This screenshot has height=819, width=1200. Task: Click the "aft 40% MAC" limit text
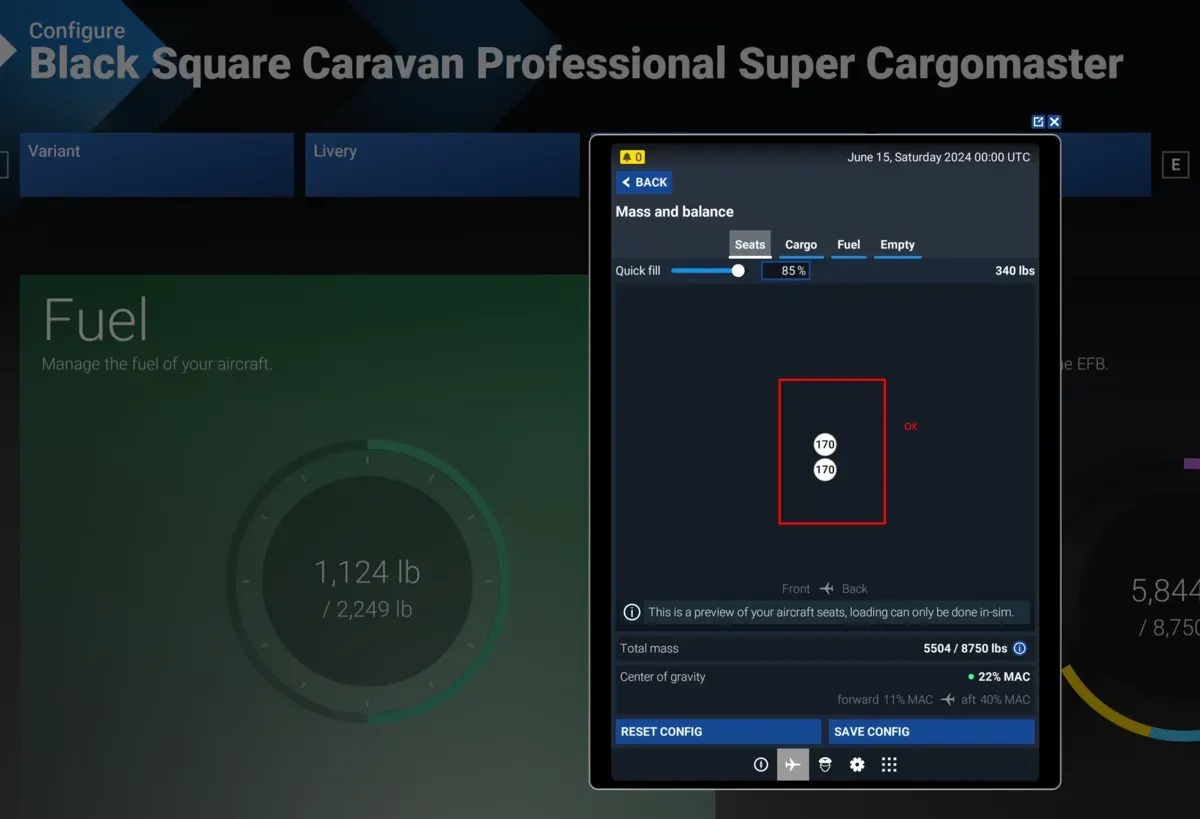click(x=996, y=700)
